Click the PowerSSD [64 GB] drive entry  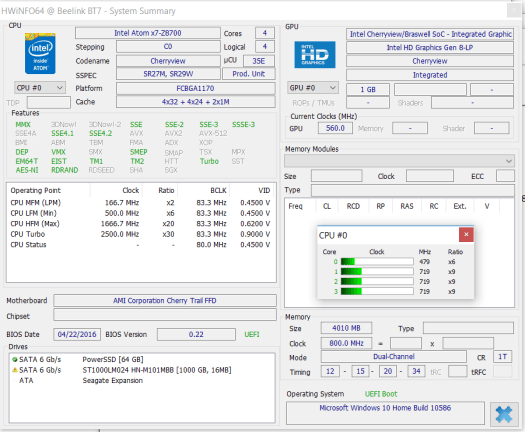pos(113,359)
